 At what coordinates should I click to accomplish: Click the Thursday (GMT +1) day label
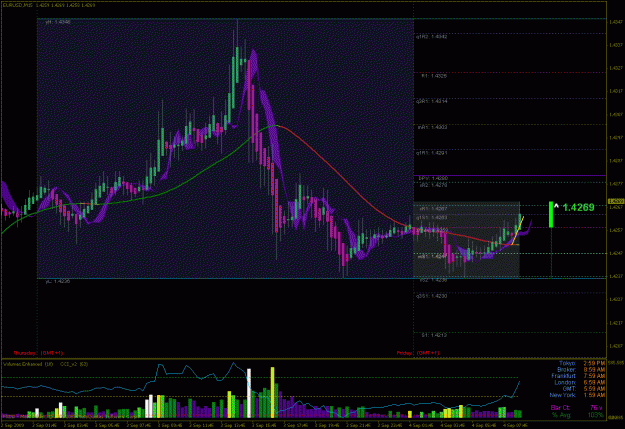point(38,353)
